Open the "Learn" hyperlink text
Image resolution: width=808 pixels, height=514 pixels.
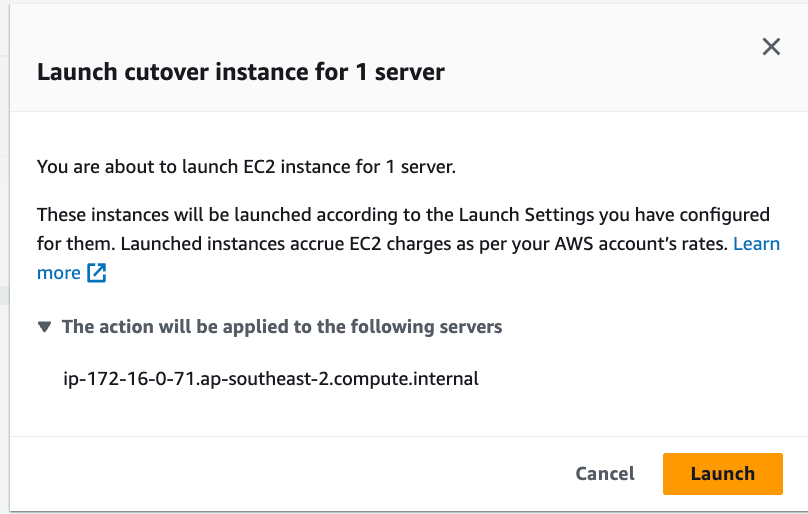756,243
